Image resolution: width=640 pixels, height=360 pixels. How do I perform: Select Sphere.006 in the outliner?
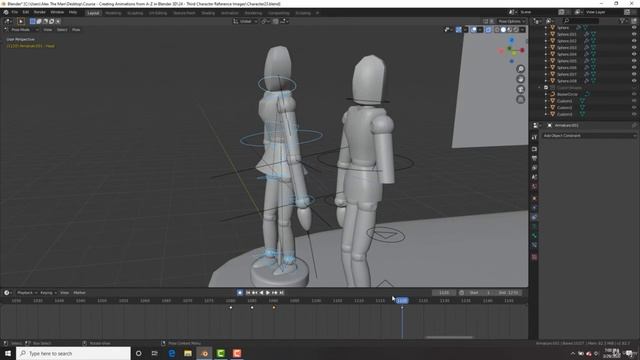point(567,68)
